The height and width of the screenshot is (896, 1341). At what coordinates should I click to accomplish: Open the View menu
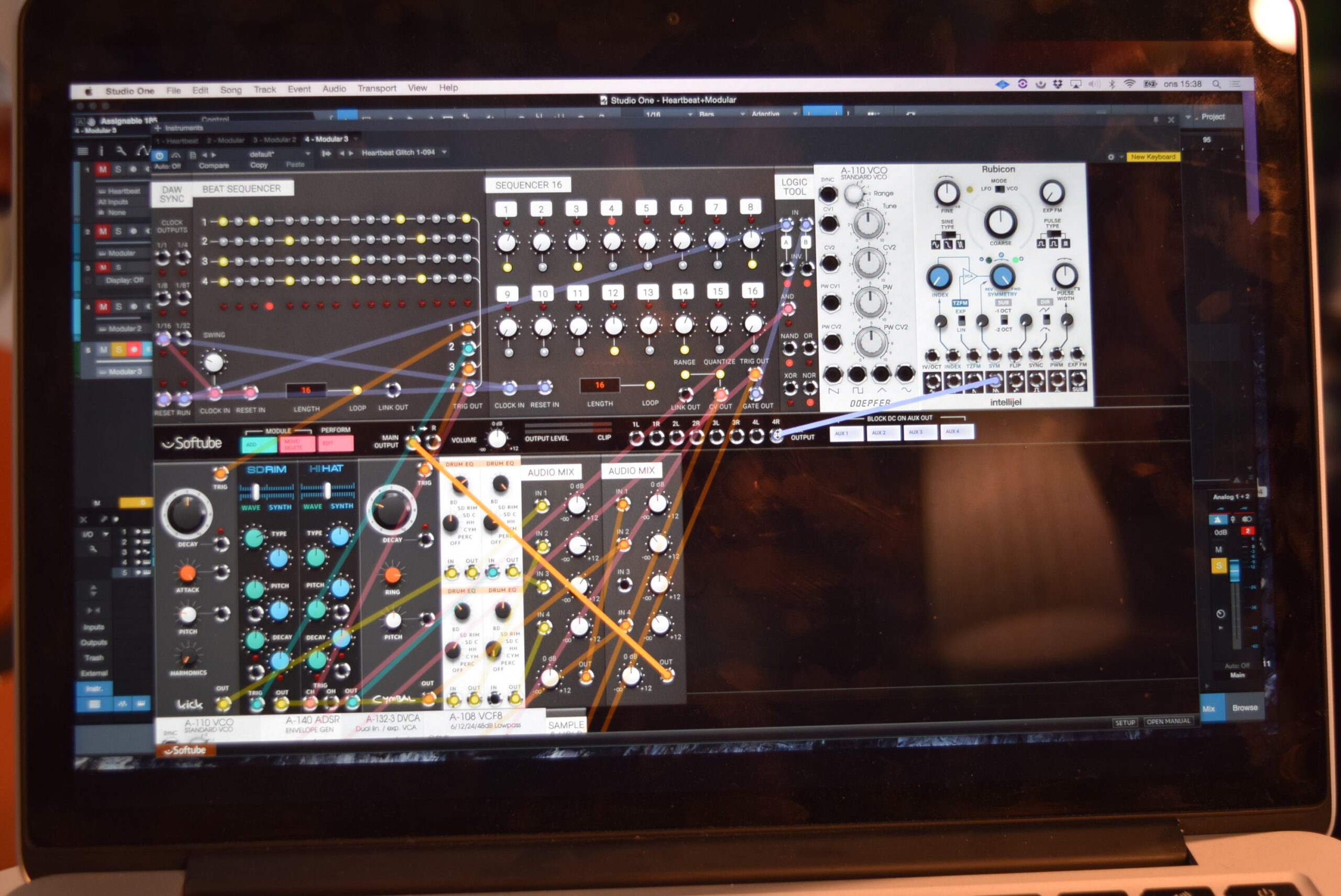417,87
